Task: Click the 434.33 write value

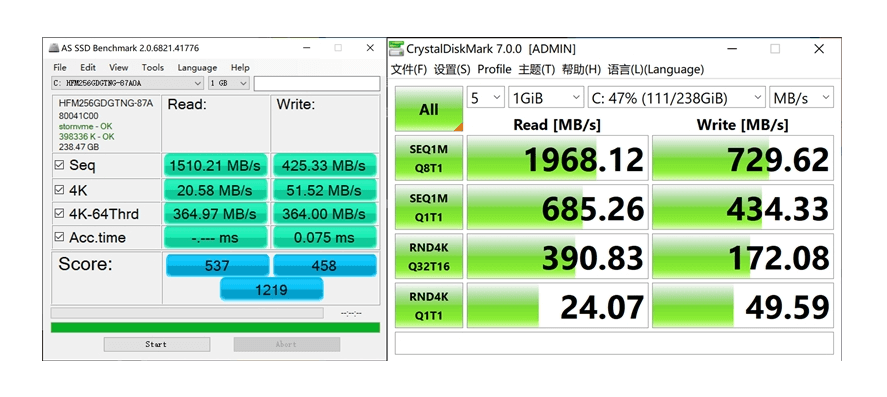Action: pyautogui.click(x=743, y=207)
